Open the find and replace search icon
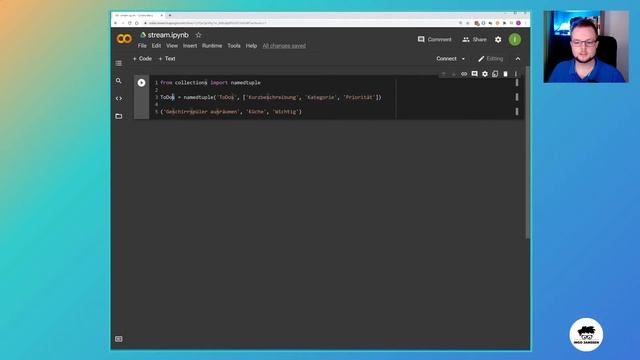The image size is (640, 360). [x=118, y=81]
